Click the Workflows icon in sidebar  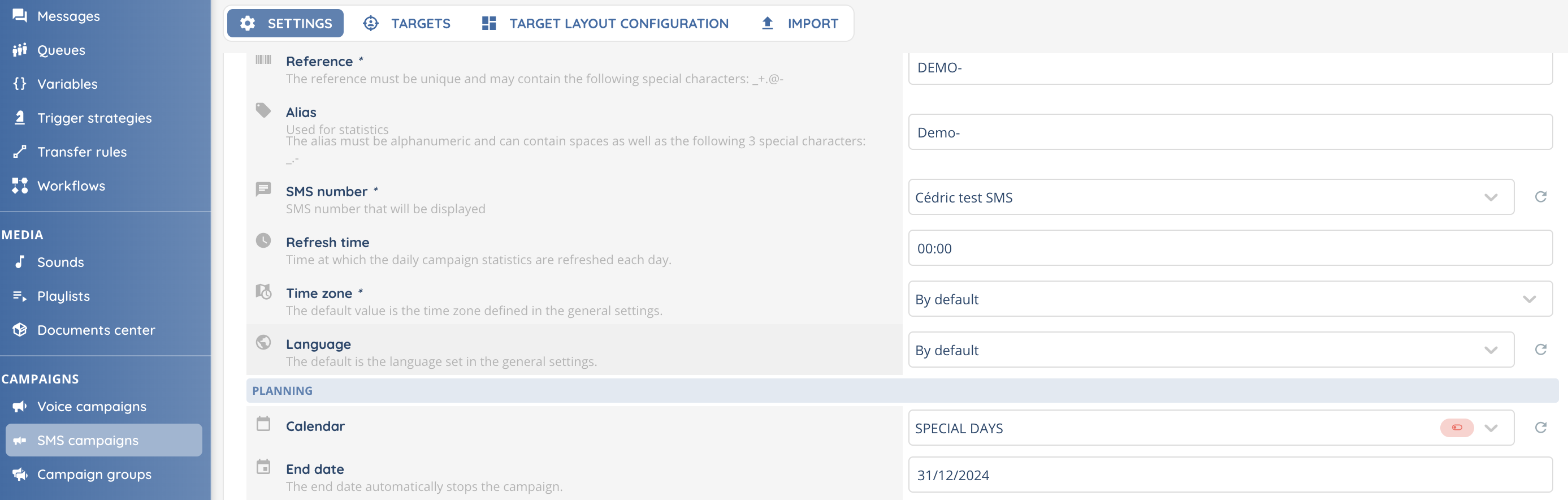coord(19,186)
